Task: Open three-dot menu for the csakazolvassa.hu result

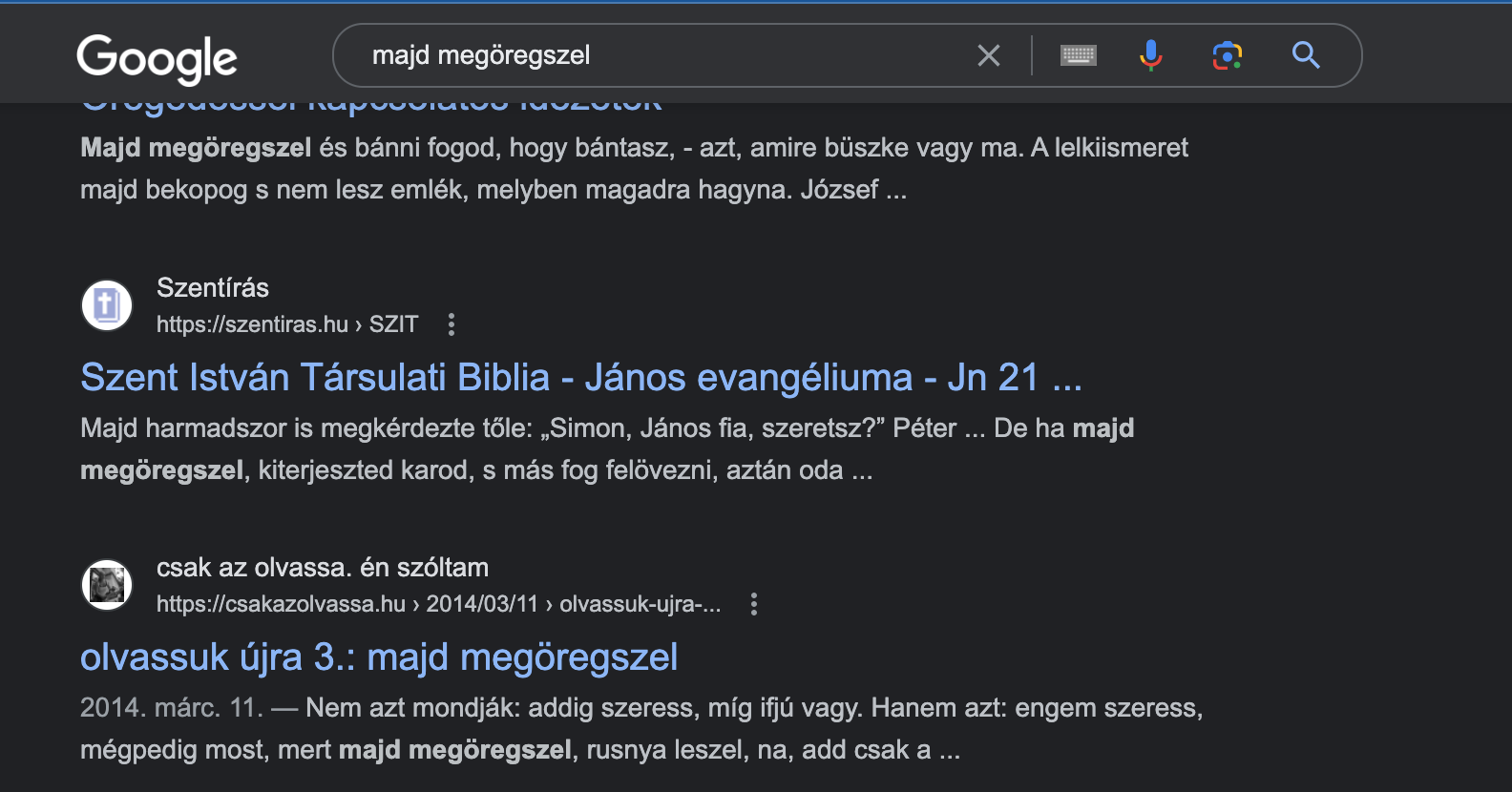Action: pos(754,604)
